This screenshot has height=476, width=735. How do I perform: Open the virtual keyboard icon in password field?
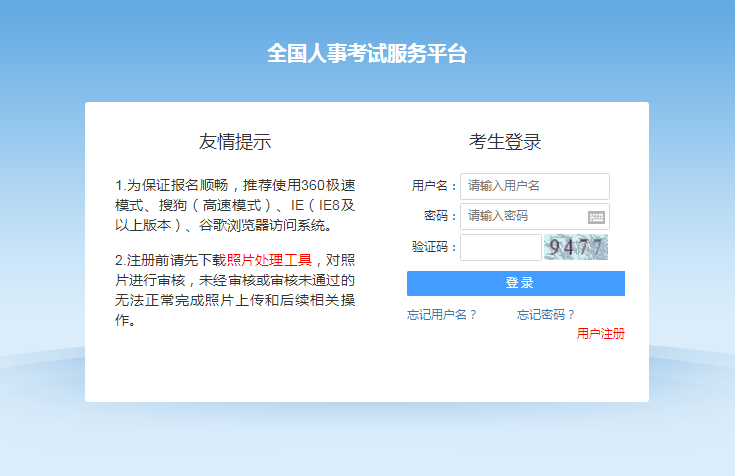point(596,217)
